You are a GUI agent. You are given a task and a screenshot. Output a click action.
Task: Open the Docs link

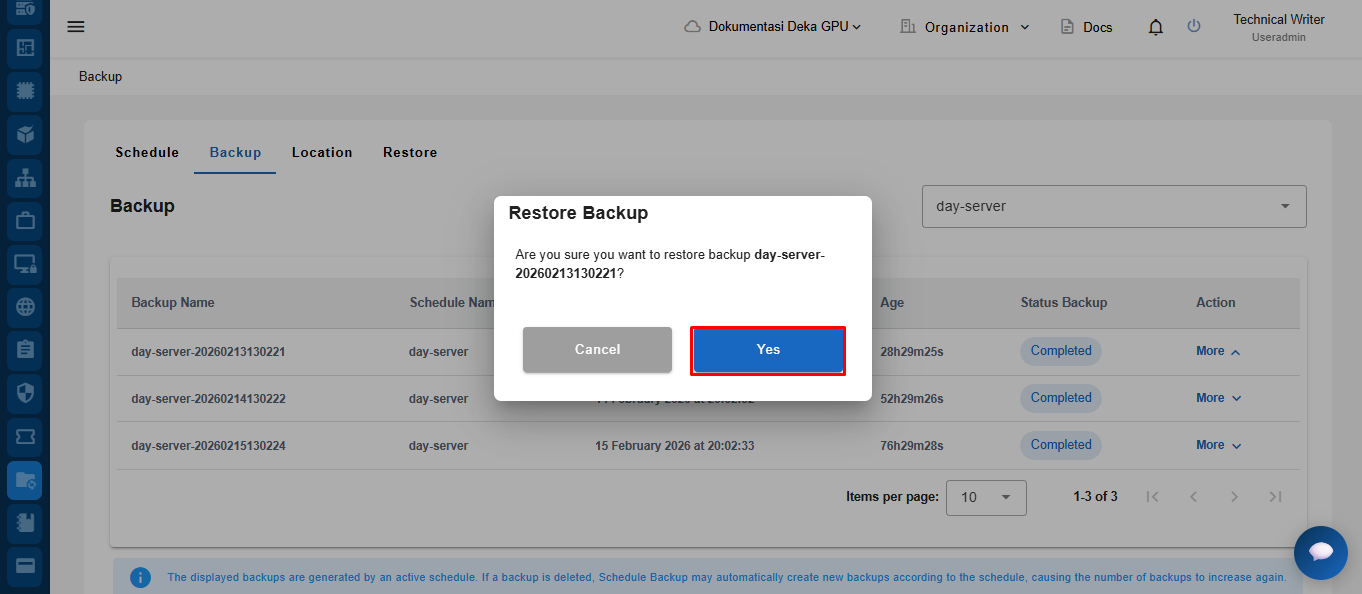coord(1086,27)
